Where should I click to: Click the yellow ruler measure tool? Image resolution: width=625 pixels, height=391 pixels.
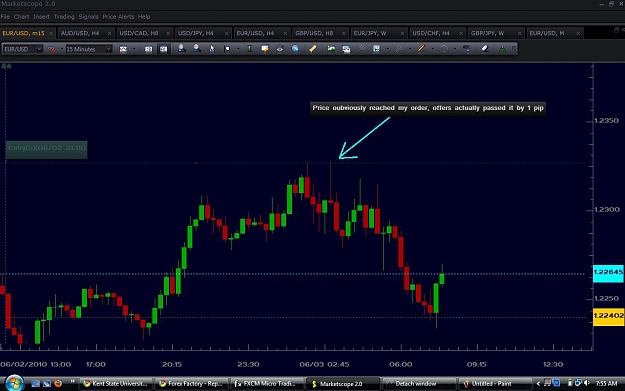point(312,49)
